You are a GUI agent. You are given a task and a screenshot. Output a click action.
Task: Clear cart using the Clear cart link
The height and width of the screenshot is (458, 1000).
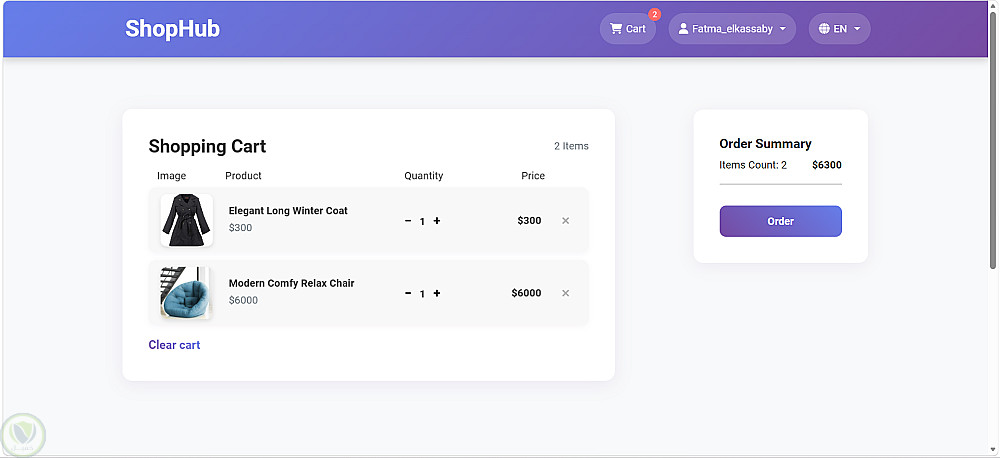pyautogui.click(x=174, y=345)
